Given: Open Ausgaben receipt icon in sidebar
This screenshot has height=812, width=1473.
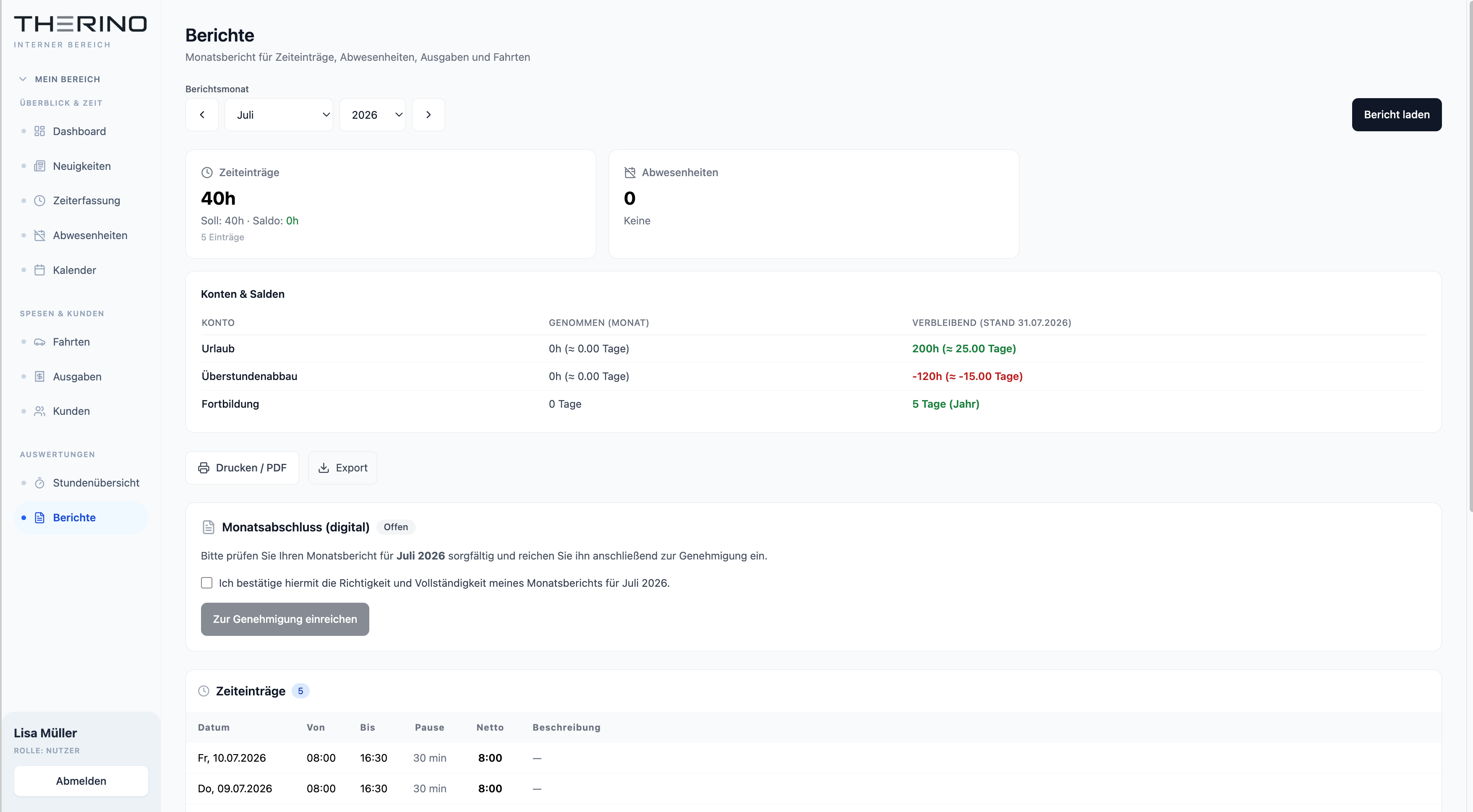Looking at the screenshot, I should tap(39, 377).
